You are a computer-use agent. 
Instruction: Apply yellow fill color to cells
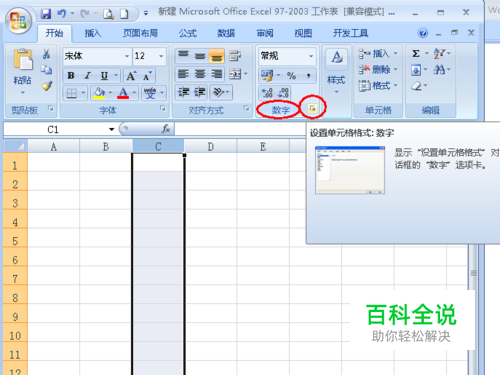click(99, 93)
